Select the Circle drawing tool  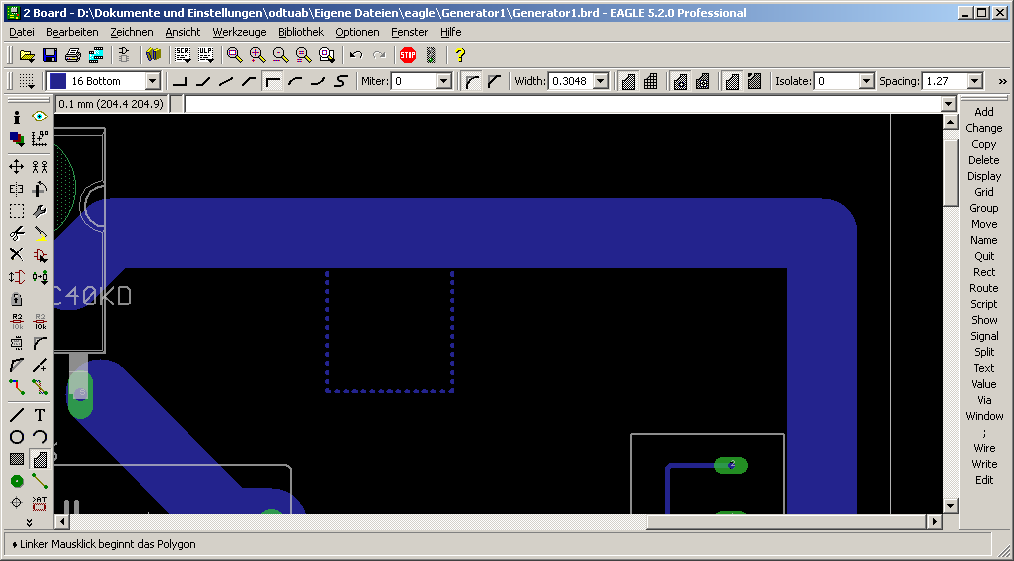pyautogui.click(x=17, y=437)
